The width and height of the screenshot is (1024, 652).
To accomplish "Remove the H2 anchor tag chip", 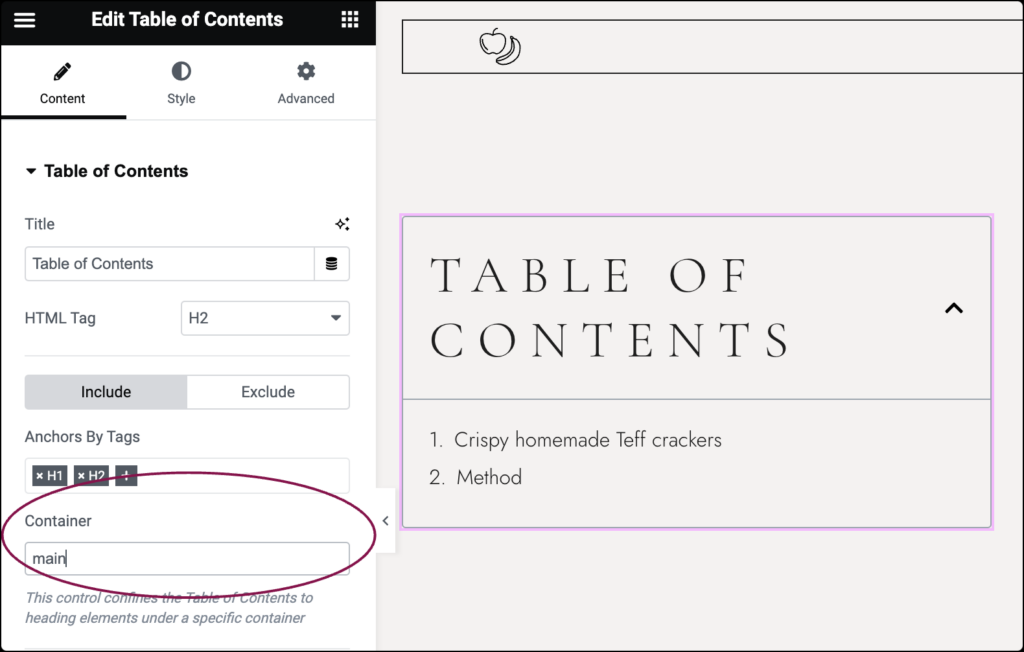I will 83,475.
